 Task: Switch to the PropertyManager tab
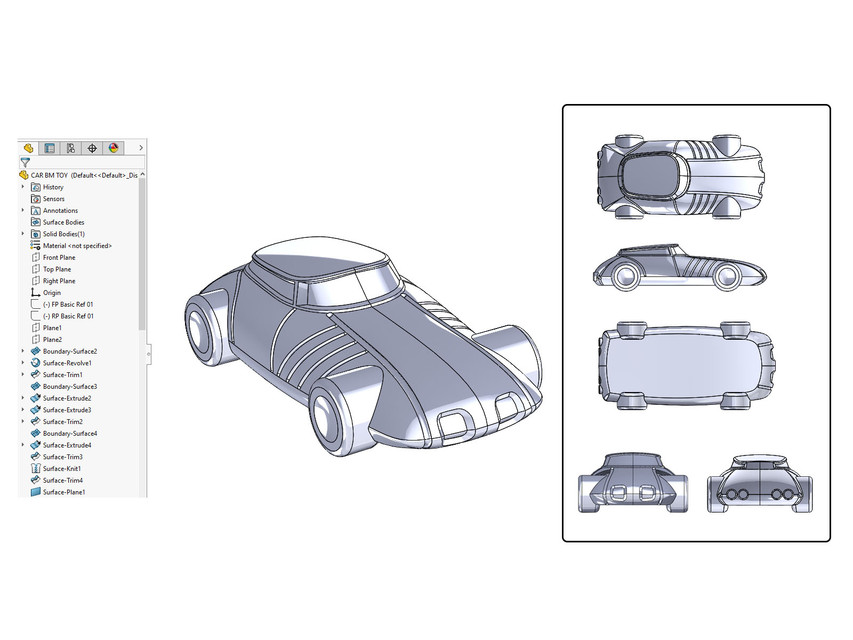48,148
